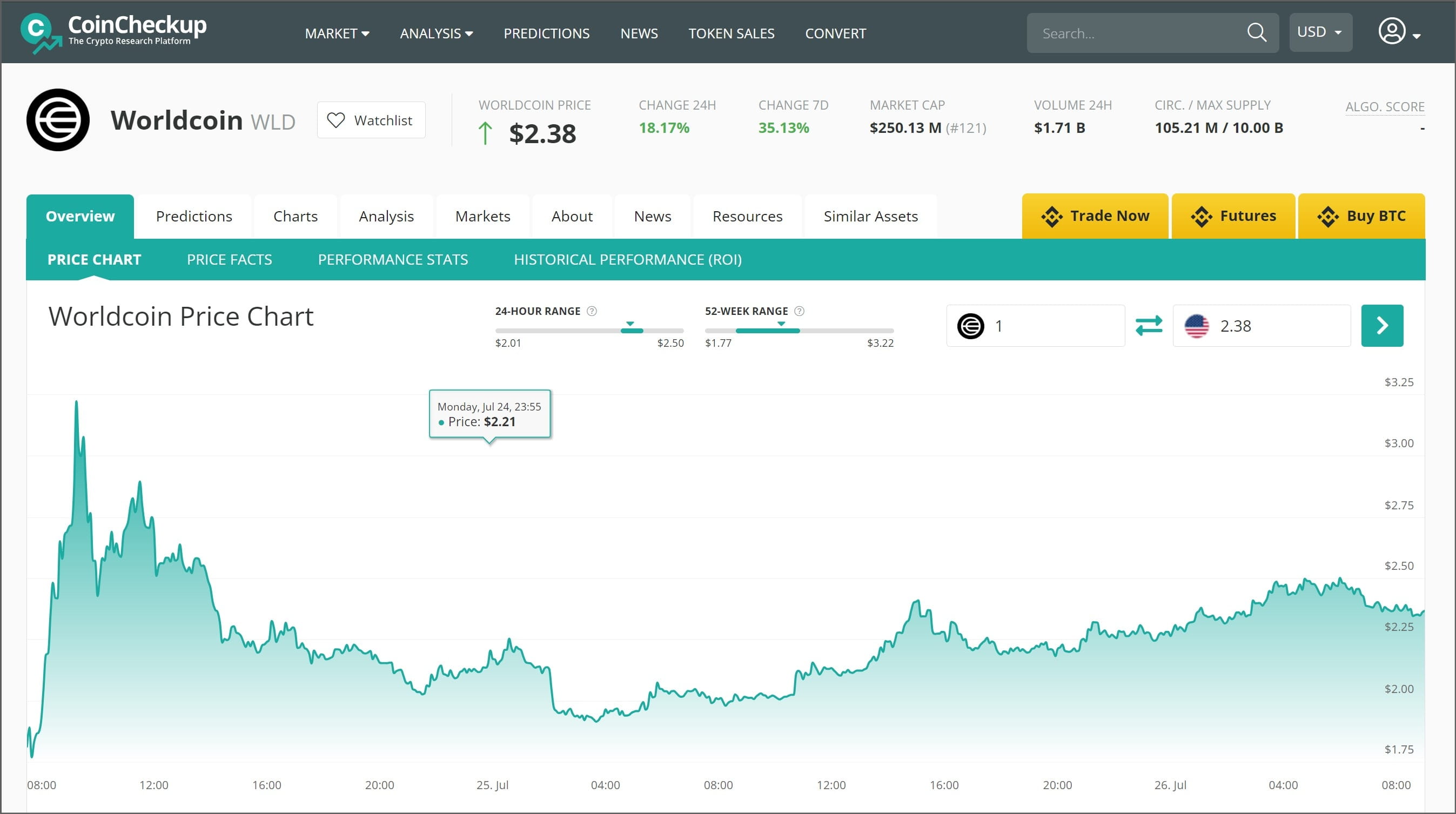Expand the ANALYSIS dropdown menu
1456x814 pixels.
pos(436,33)
